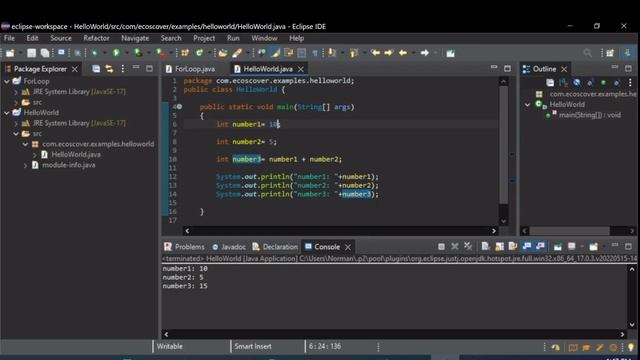
Task: Click the Sort icon in Outline toolbar
Action: click(563, 82)
